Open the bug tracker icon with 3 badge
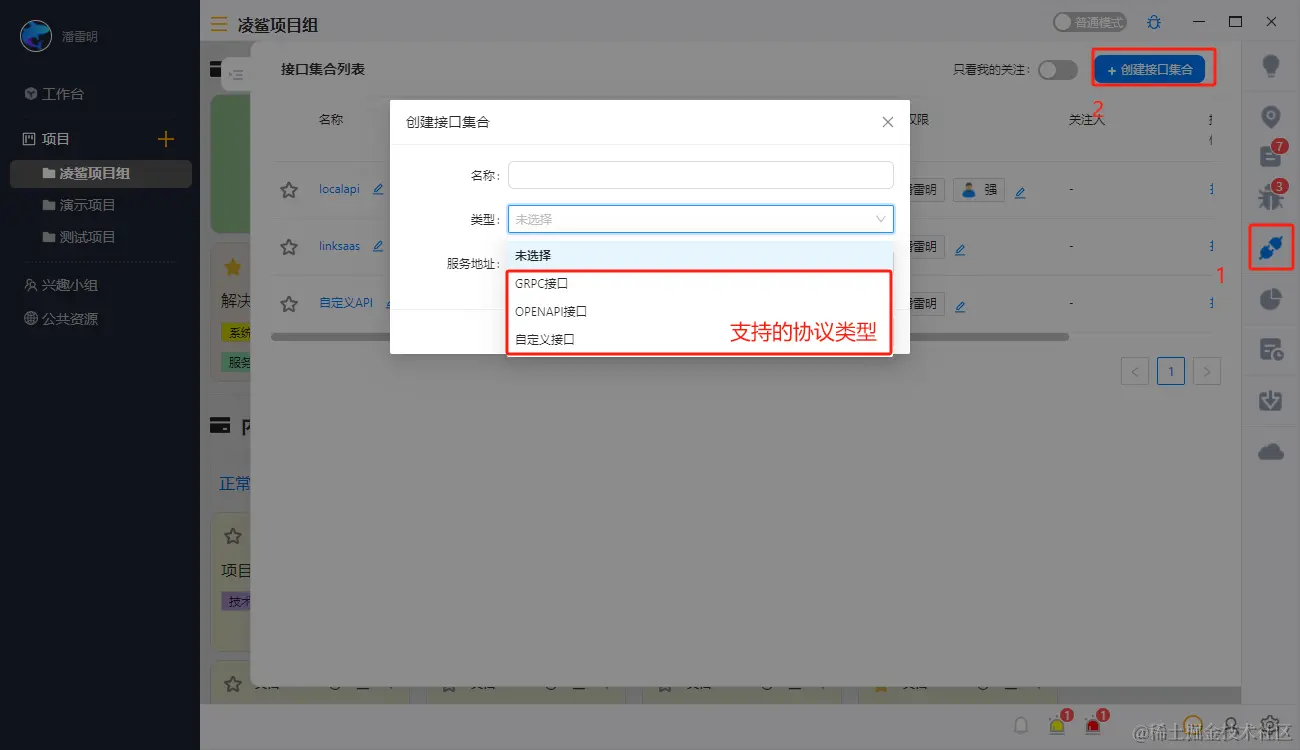The image size is (1300, 750). click(1271, 196)
